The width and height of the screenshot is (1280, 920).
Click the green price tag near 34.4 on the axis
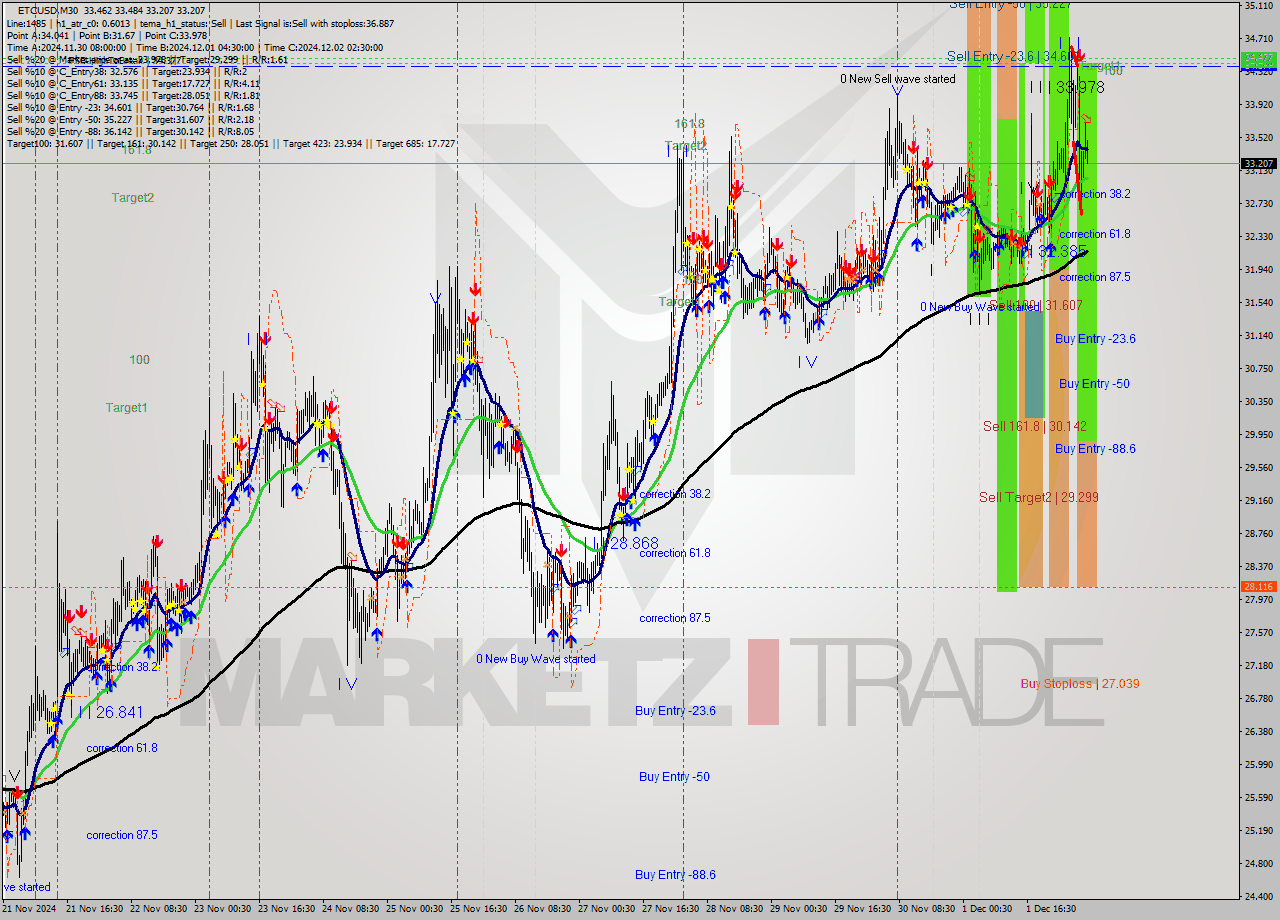pos(1258,58)
